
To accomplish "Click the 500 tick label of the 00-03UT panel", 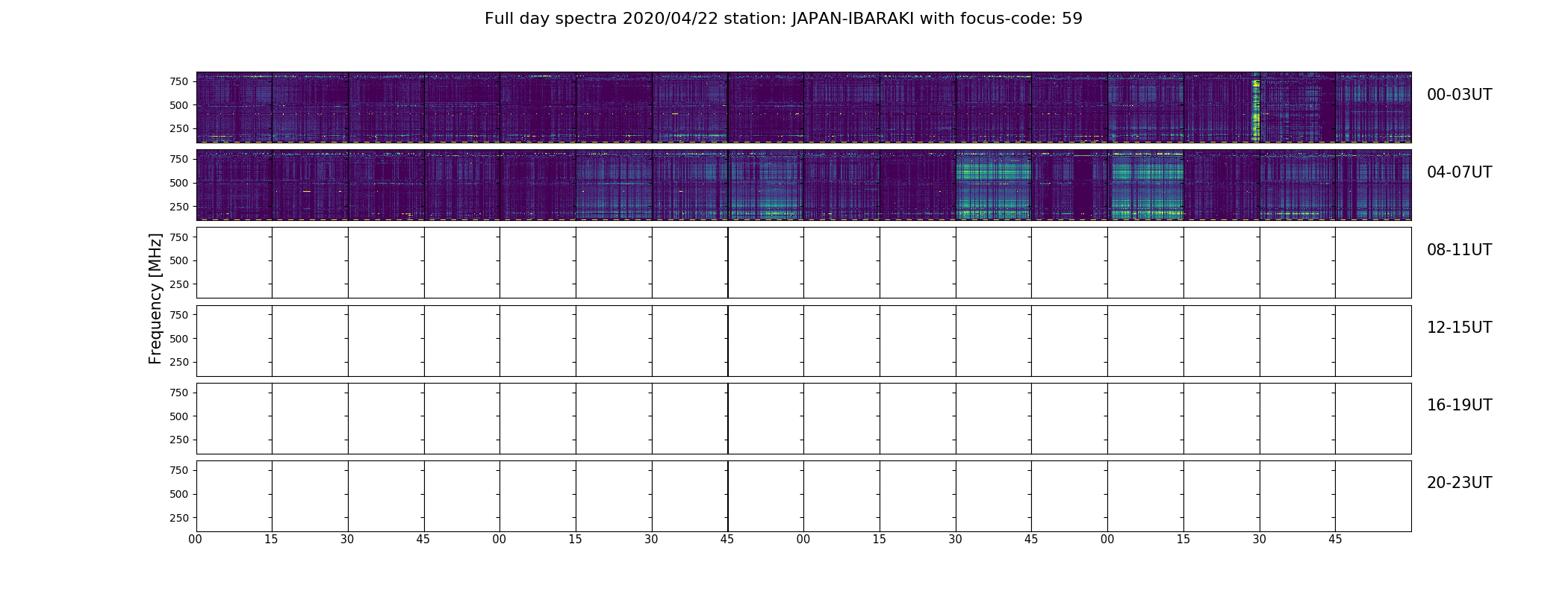I will [x=179, y=105].
